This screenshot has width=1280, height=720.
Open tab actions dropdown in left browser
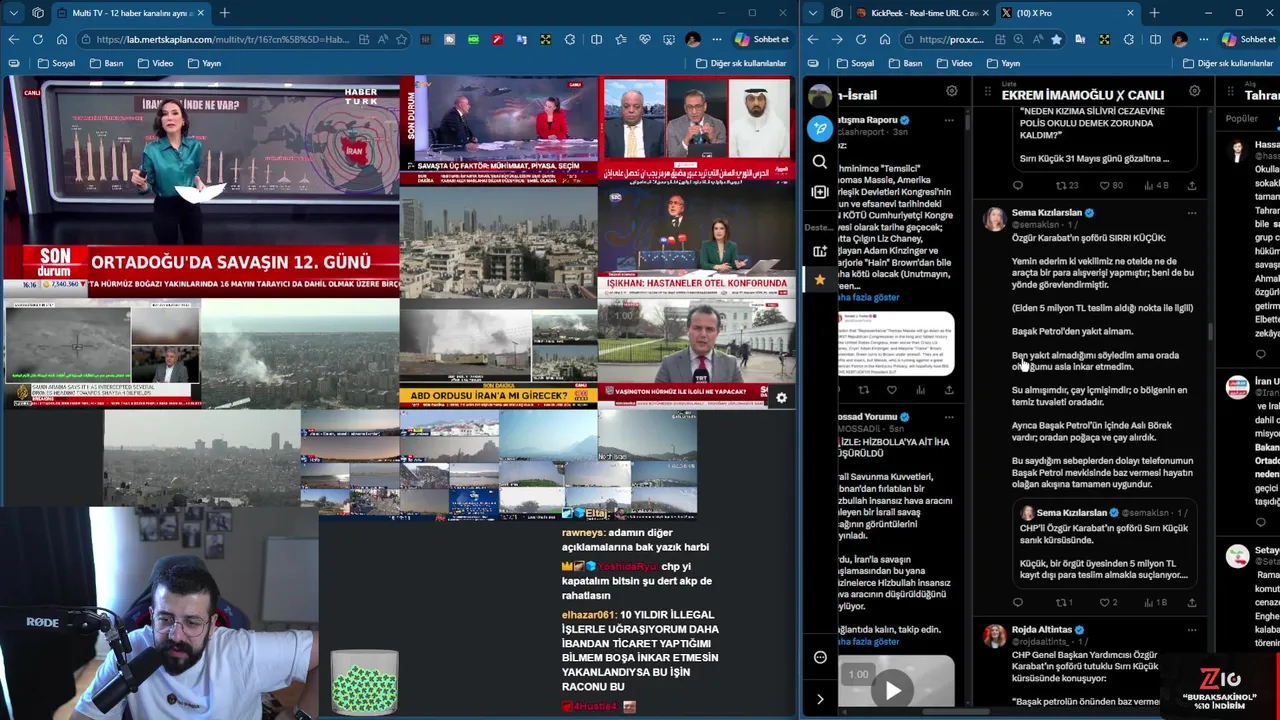[13, 13]
